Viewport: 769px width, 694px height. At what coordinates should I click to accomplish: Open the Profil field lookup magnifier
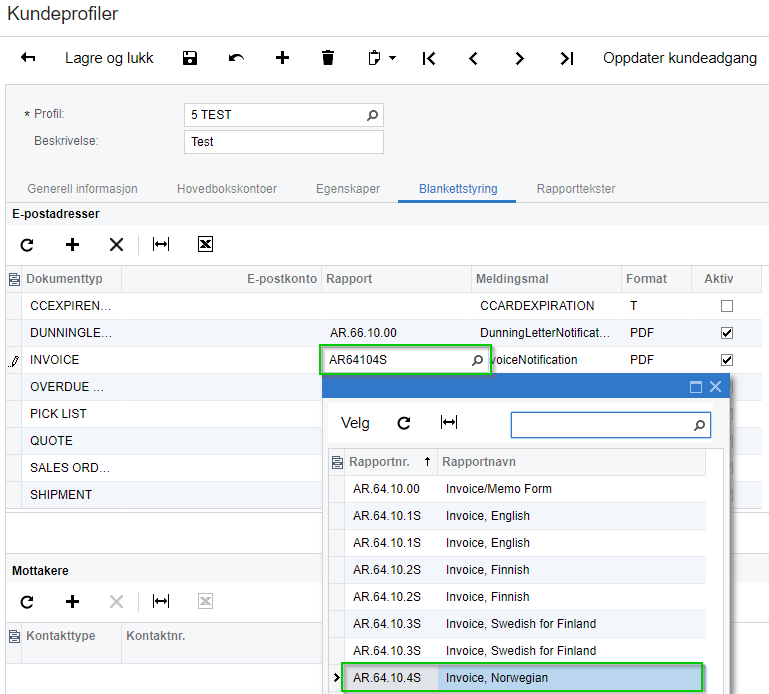(372, 115)
